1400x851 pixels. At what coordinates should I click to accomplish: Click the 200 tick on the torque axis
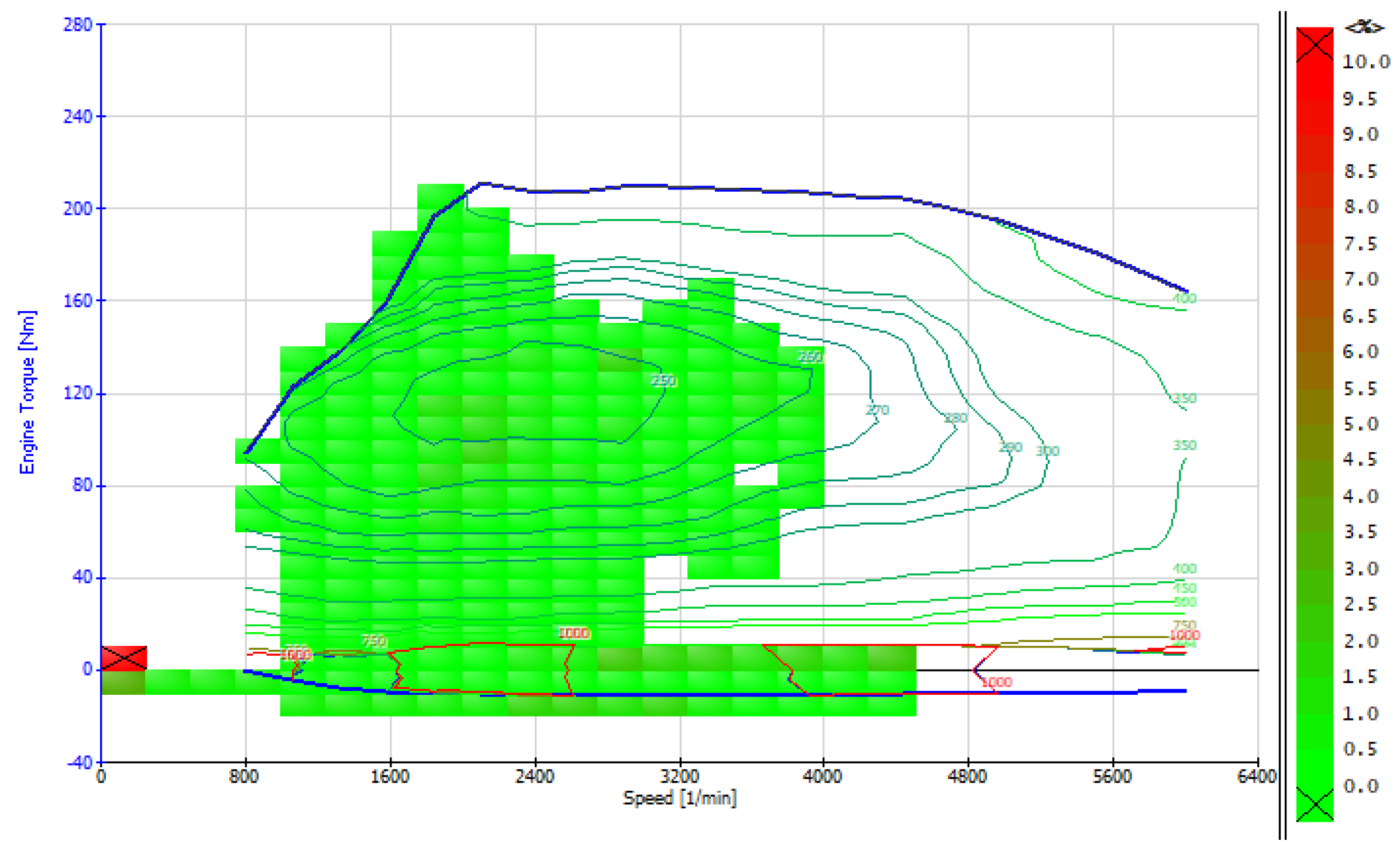78,208
